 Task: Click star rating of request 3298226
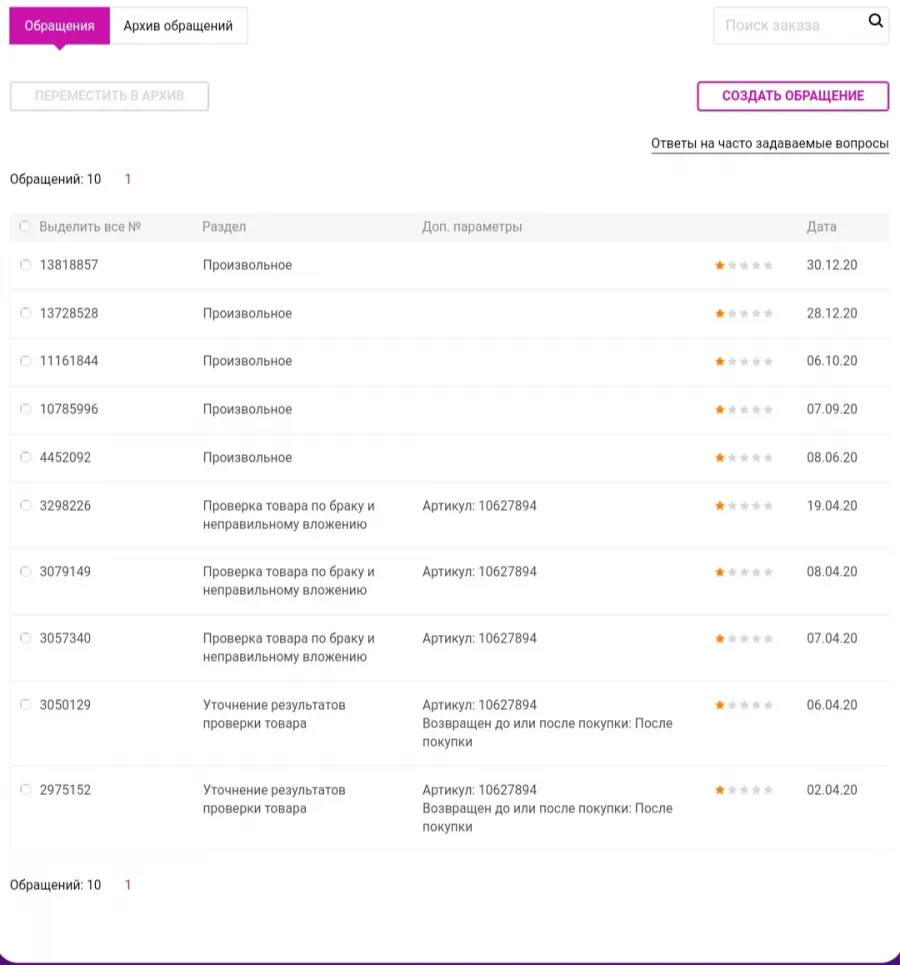744,506
